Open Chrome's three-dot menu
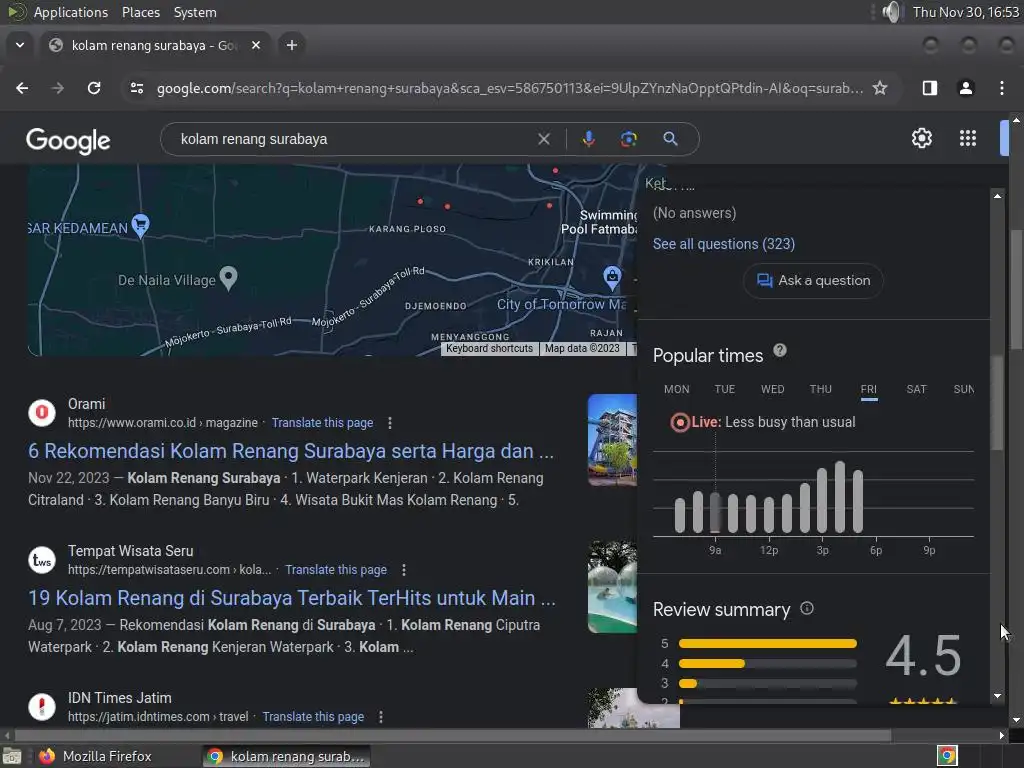Image resolution: width=1024 pixels, height=768 pixels. click(1002, 88)
